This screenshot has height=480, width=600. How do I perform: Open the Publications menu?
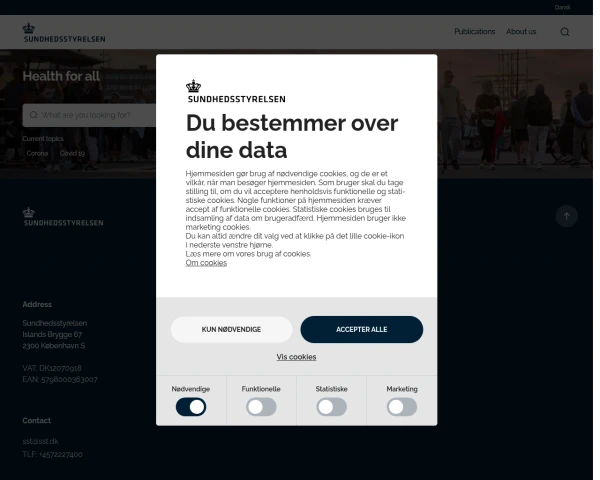474,32
